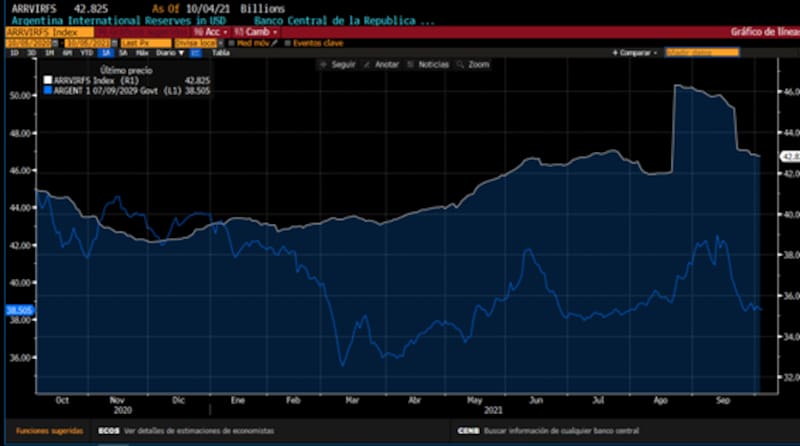The width and height of the screenshot is (800, 446).
Task: Open the Divisa local currency dropdown
Action: [196, 43]
